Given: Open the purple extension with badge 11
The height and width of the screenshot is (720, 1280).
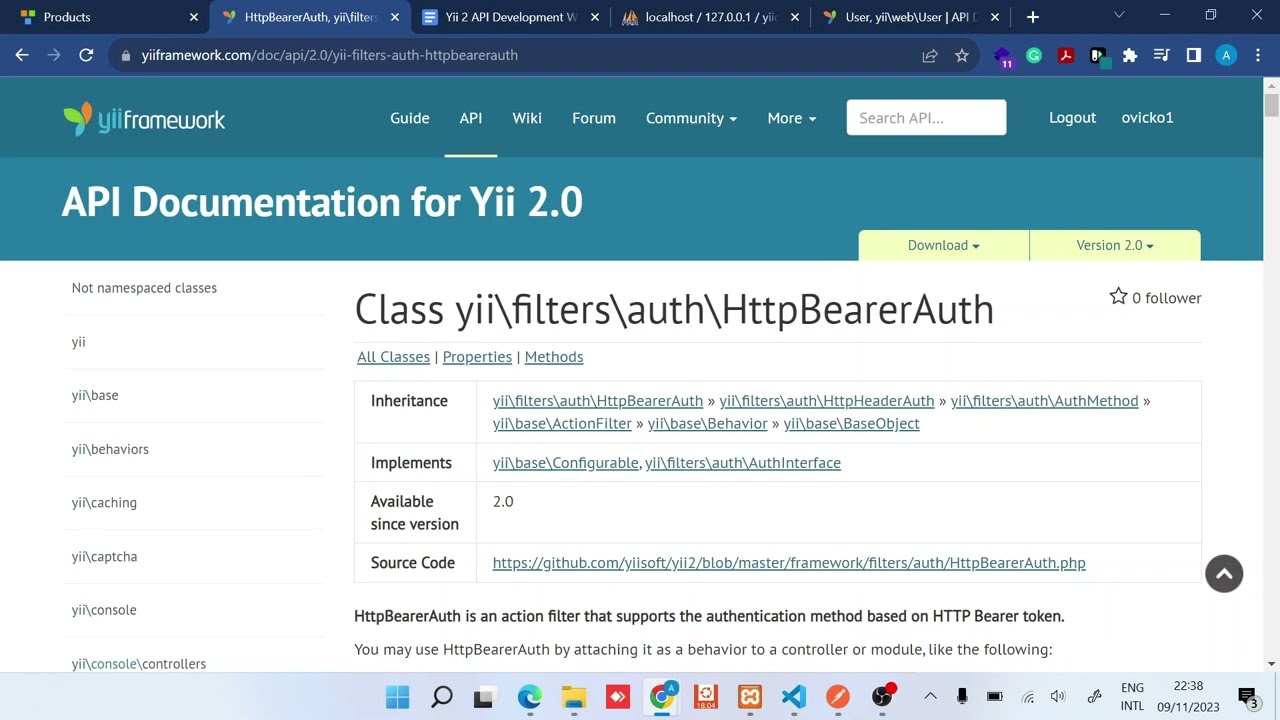Looking at the screenshot, I should 1002,56.
